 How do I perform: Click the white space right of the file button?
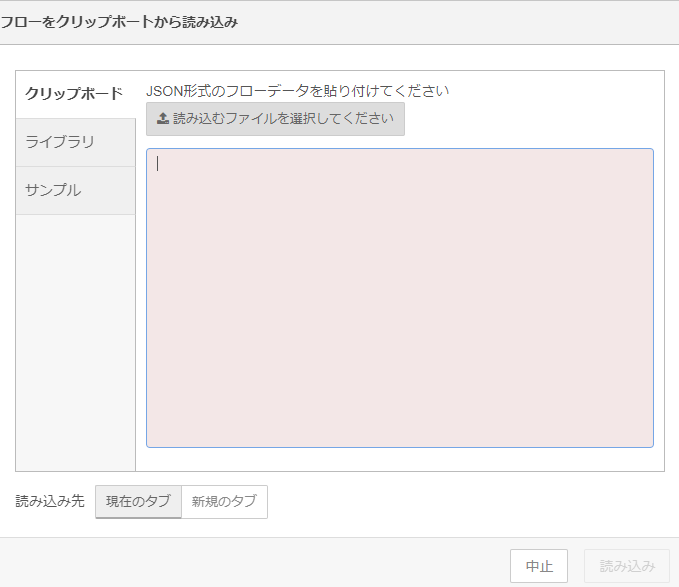click(530, 119)
